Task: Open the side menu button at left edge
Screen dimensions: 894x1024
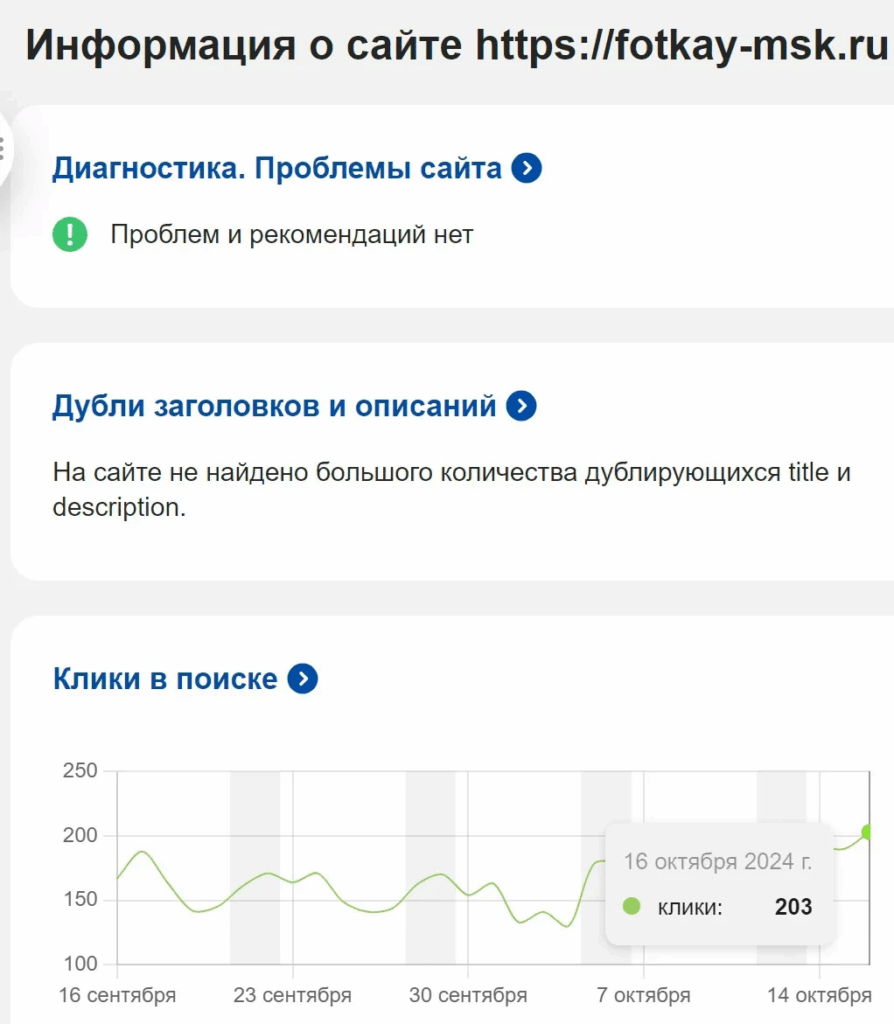Action: coord(3,149)
